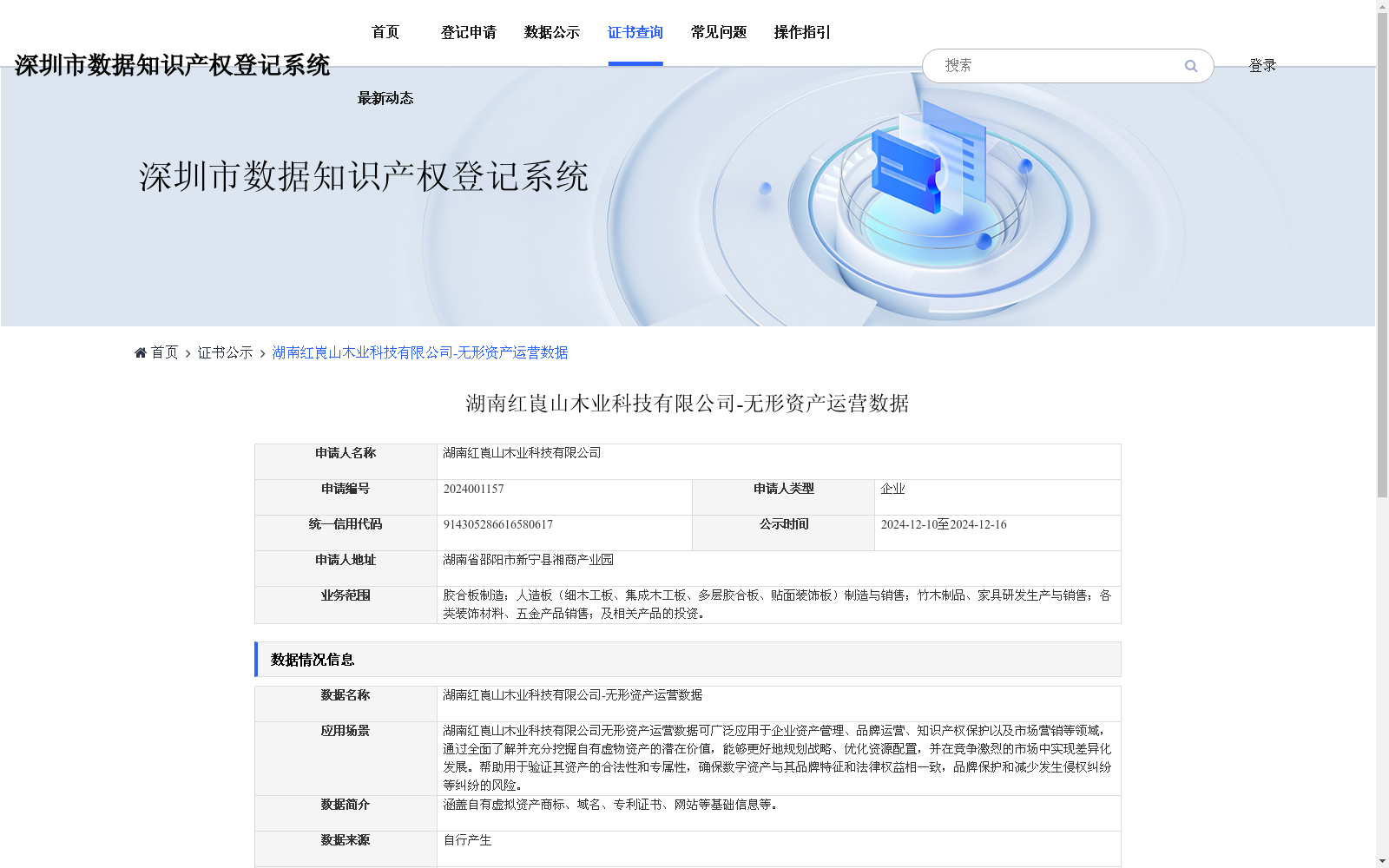
Task: Click the 申请编号 label cell
Action: point(346,497)
